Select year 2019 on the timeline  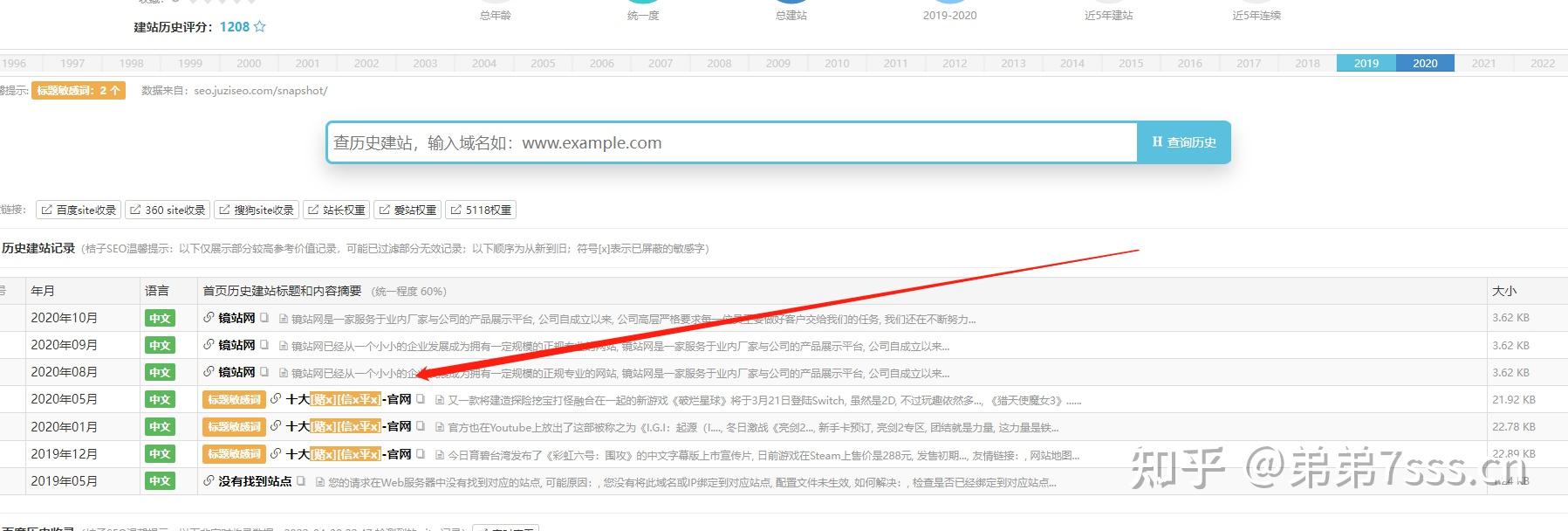click(1366, 63)
